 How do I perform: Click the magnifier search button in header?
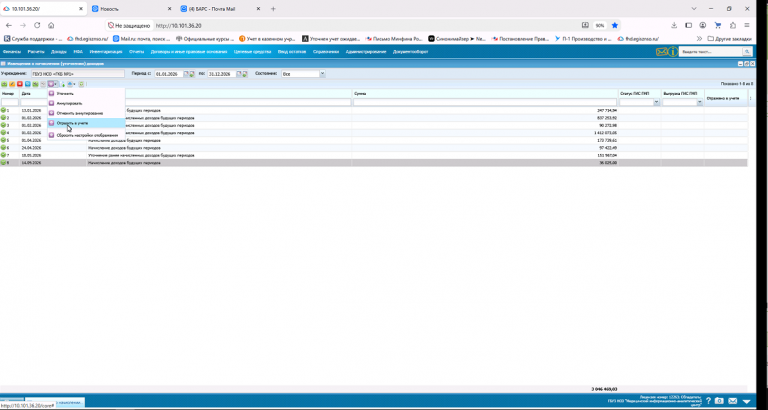click(x=747, y=51)
